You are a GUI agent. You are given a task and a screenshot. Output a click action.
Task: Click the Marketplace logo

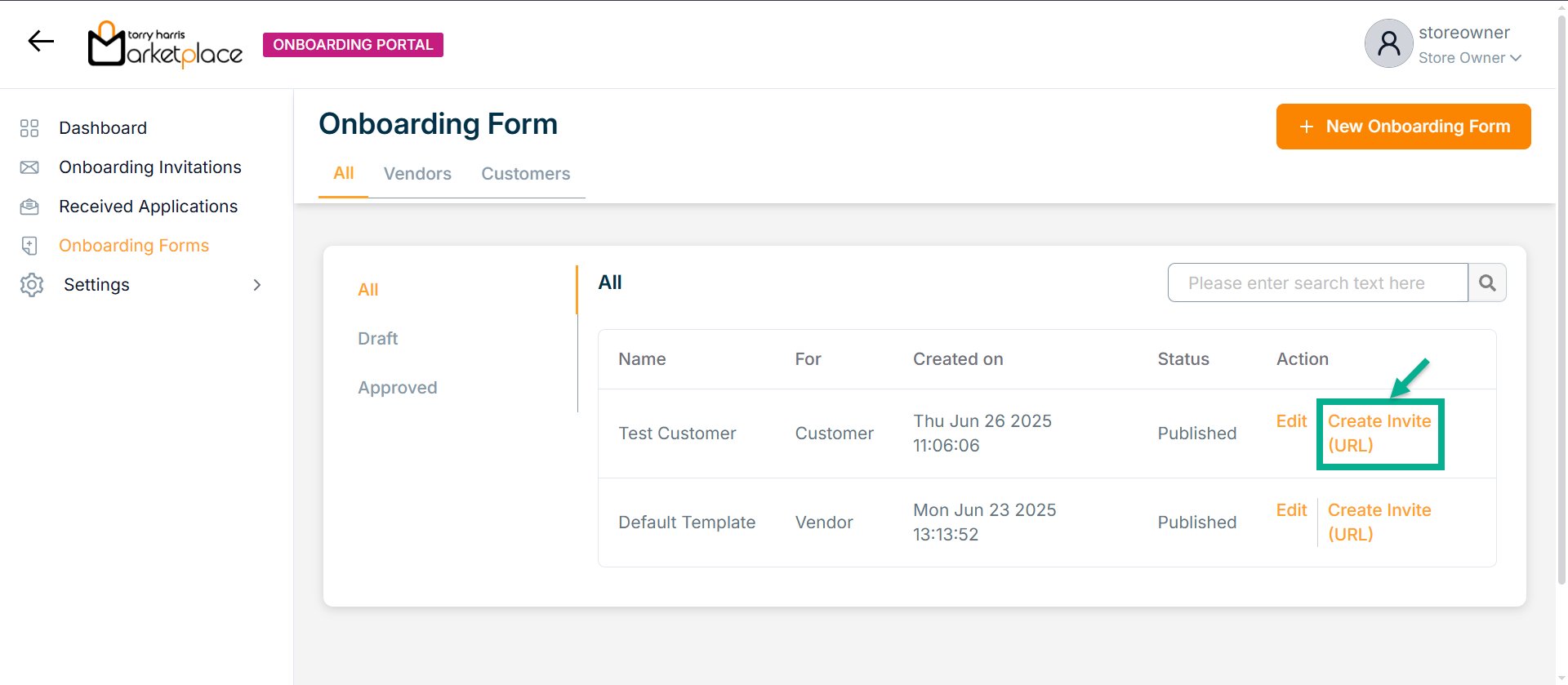pos(166,45)
